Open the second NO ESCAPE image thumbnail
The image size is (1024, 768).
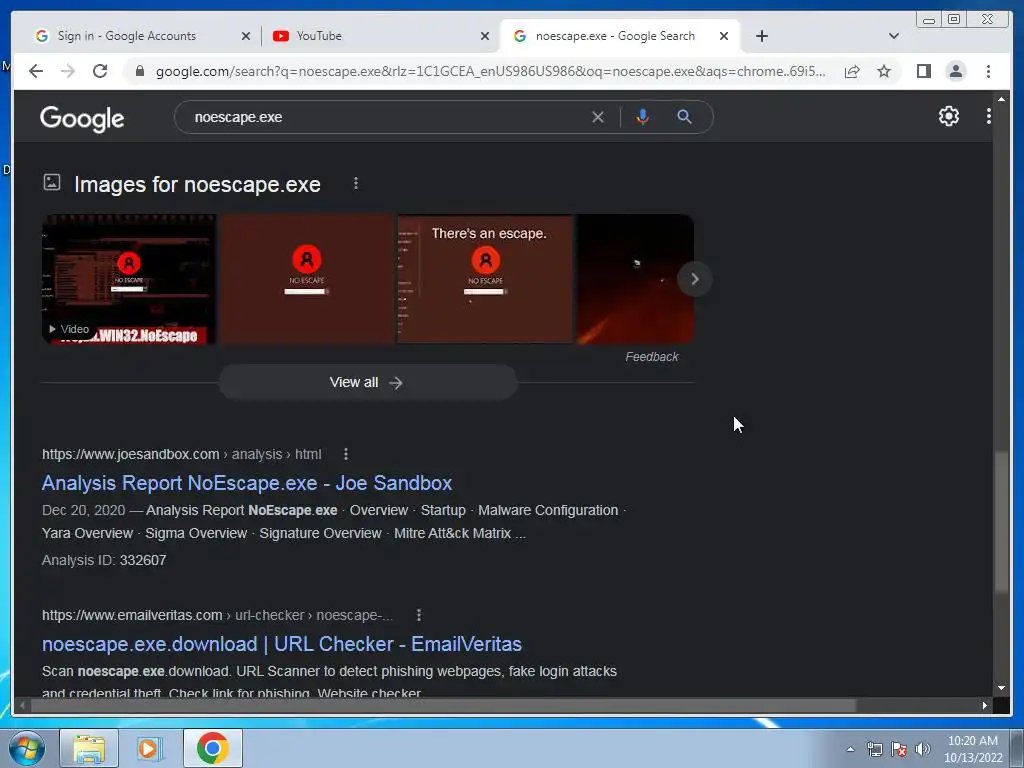pyautogui.click(x=307, y=279)
